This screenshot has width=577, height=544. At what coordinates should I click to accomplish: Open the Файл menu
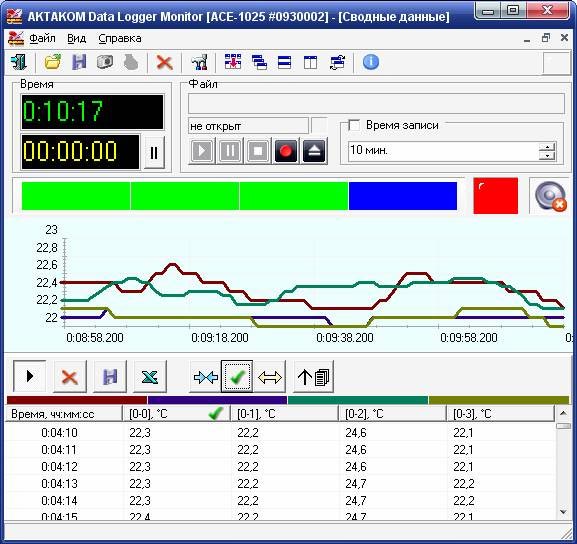(42, 38)
